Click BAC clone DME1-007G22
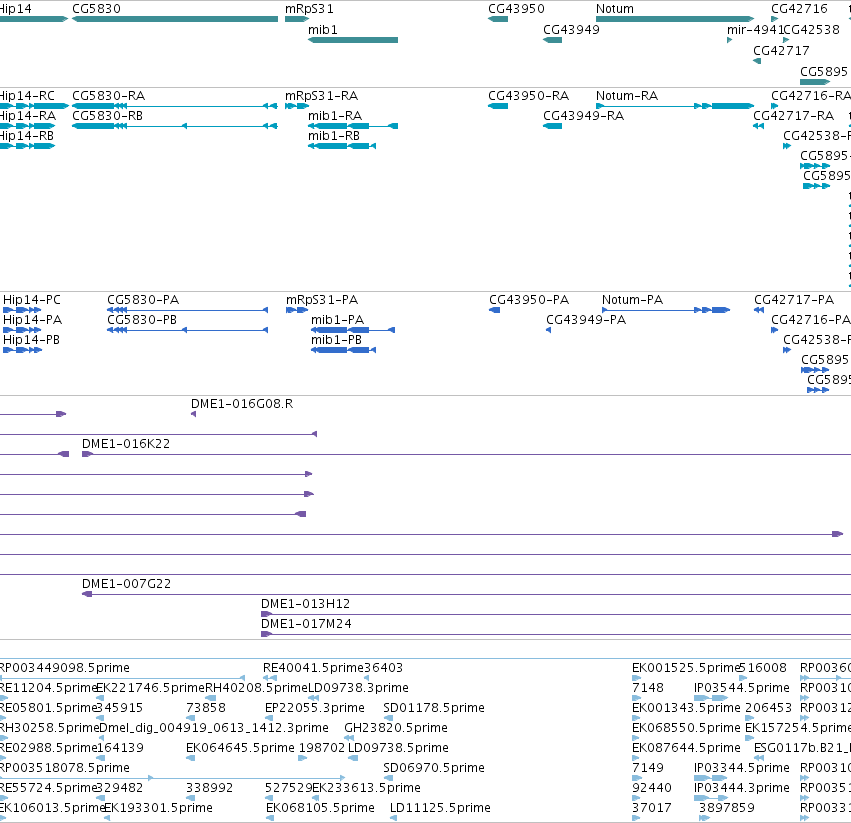 coord(466,594)
